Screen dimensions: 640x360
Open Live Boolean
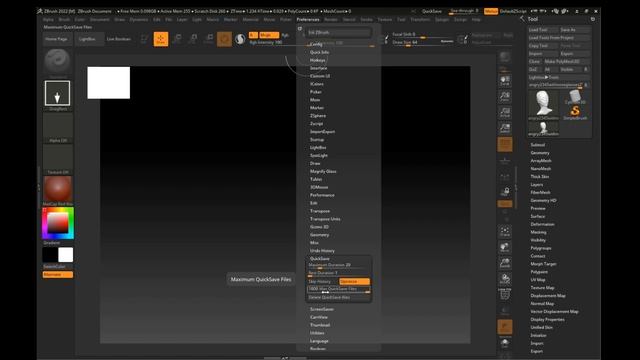(119, 39)
